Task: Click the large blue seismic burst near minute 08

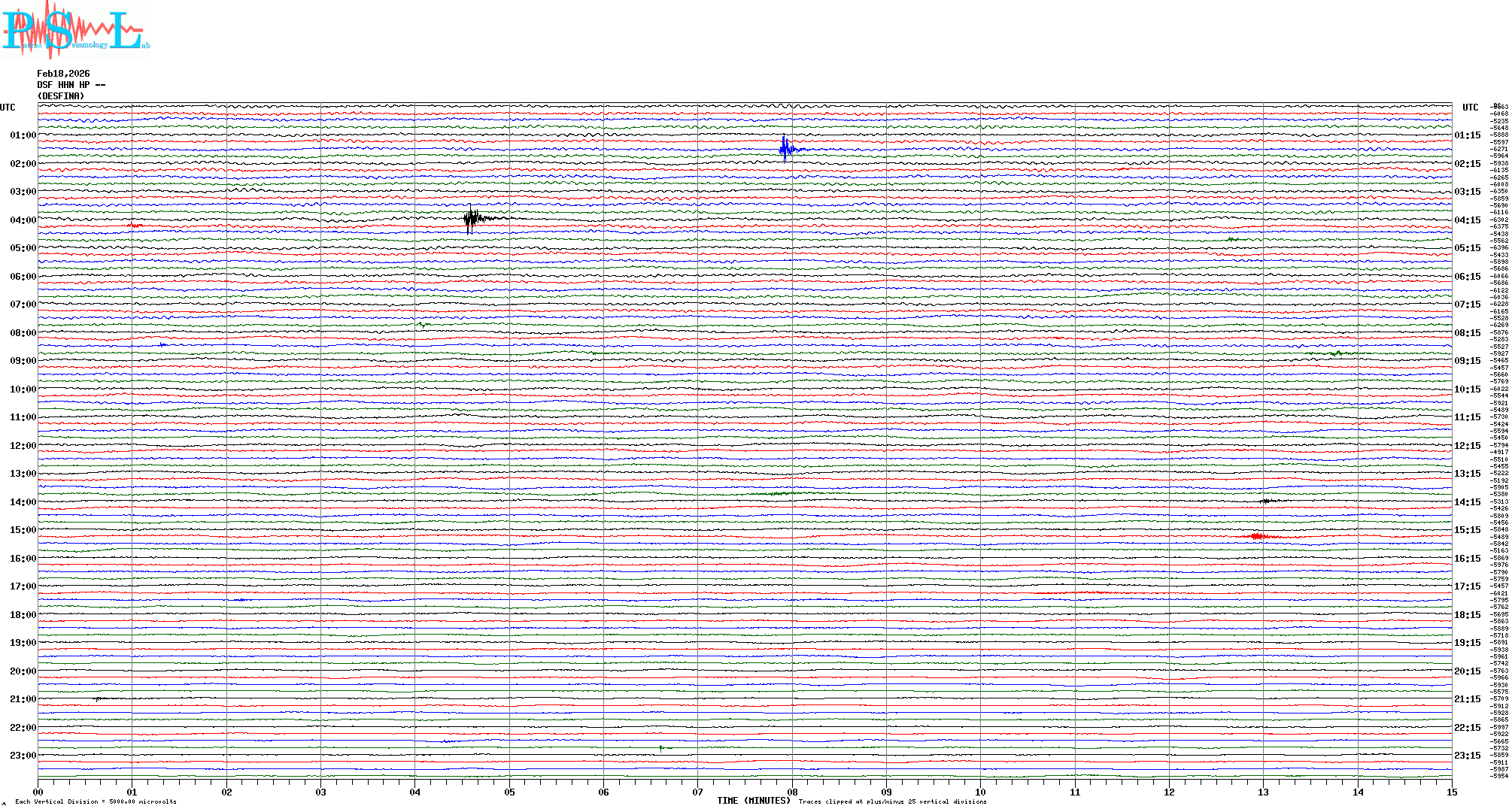Action: point(785,149)
